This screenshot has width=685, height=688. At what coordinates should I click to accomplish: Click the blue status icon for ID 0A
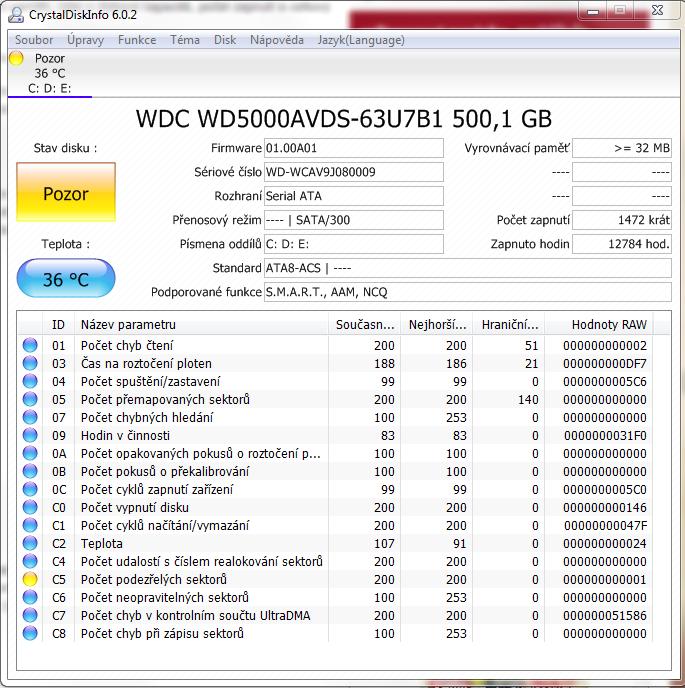30,453
